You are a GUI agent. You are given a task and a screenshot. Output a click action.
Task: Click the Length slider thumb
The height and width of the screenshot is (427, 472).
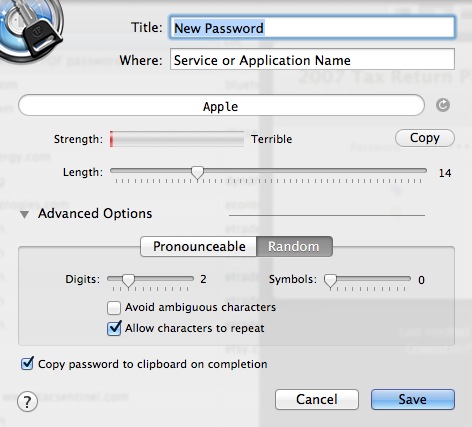point(197,172)
